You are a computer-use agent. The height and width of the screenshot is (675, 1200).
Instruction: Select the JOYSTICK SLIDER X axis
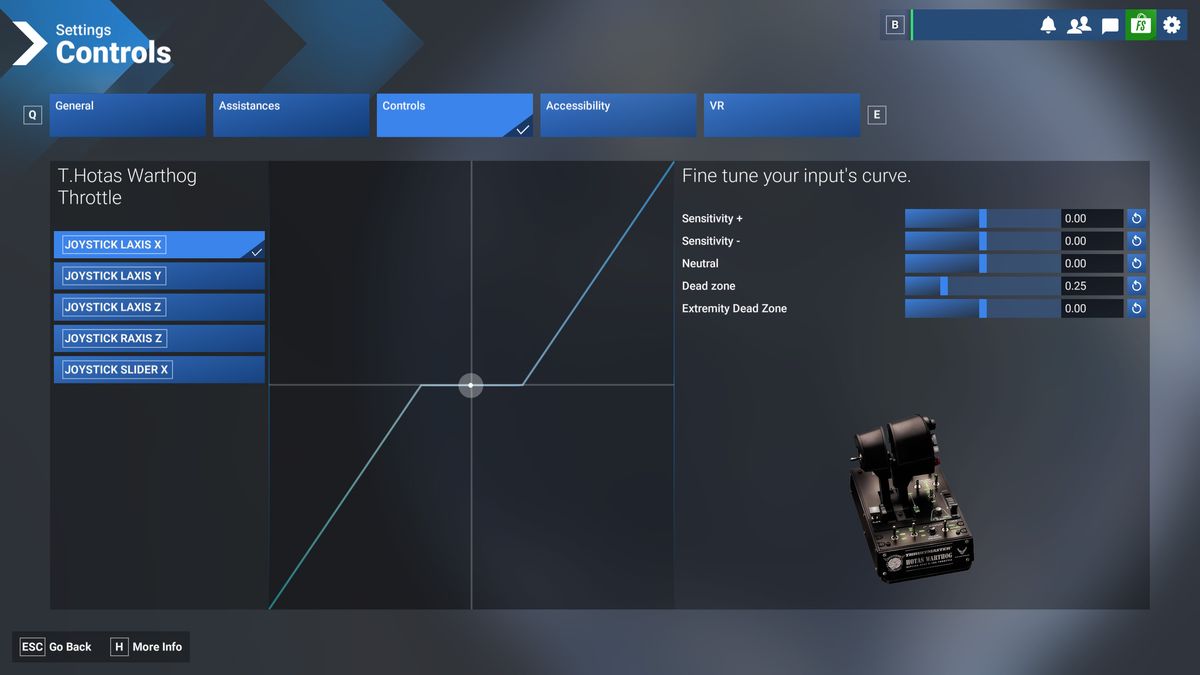pyautogui.click(x=159, y=370)
